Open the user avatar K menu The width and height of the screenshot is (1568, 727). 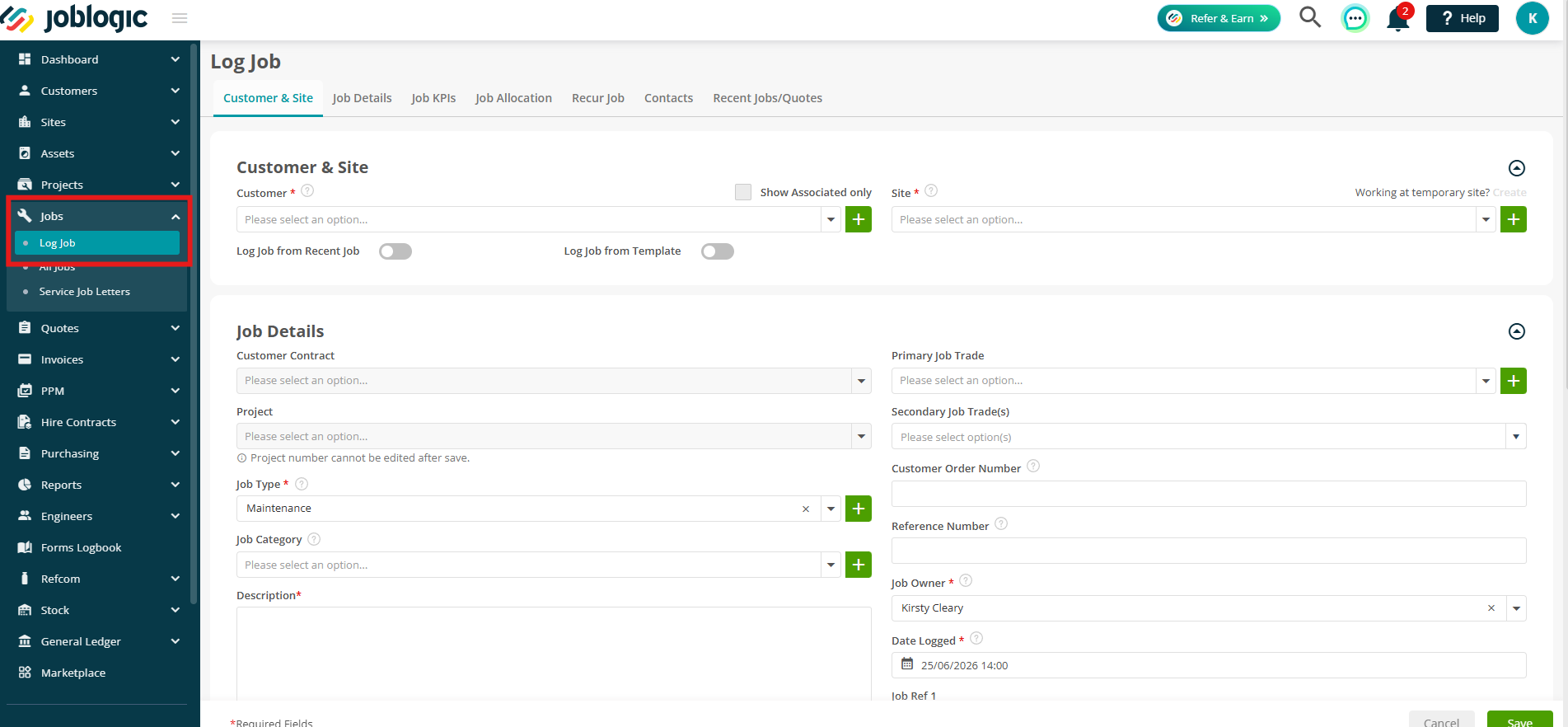pos(1532,18)
